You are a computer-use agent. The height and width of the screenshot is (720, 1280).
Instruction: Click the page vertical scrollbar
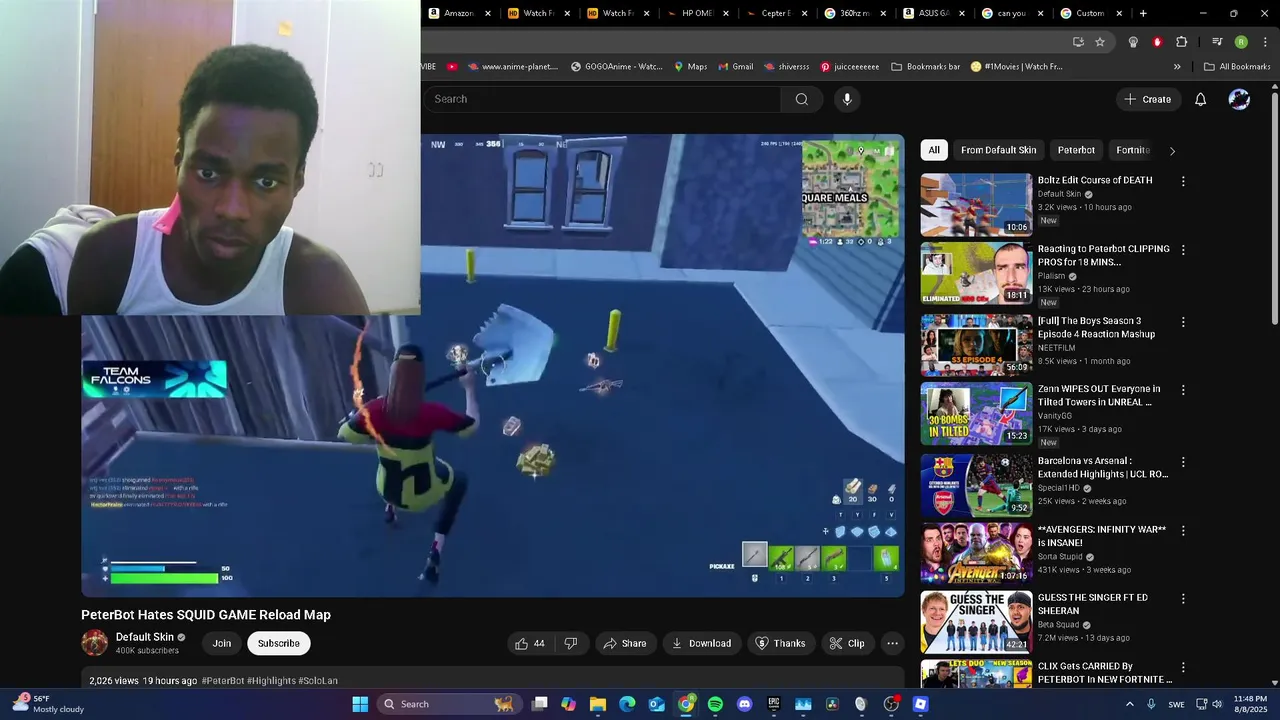1274,210
